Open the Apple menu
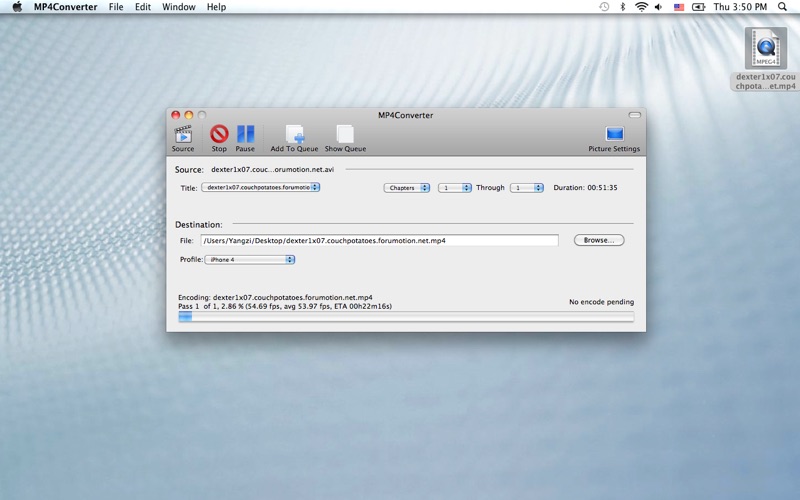The width and height of the screenshot is (800, 500). pos(17,7)
